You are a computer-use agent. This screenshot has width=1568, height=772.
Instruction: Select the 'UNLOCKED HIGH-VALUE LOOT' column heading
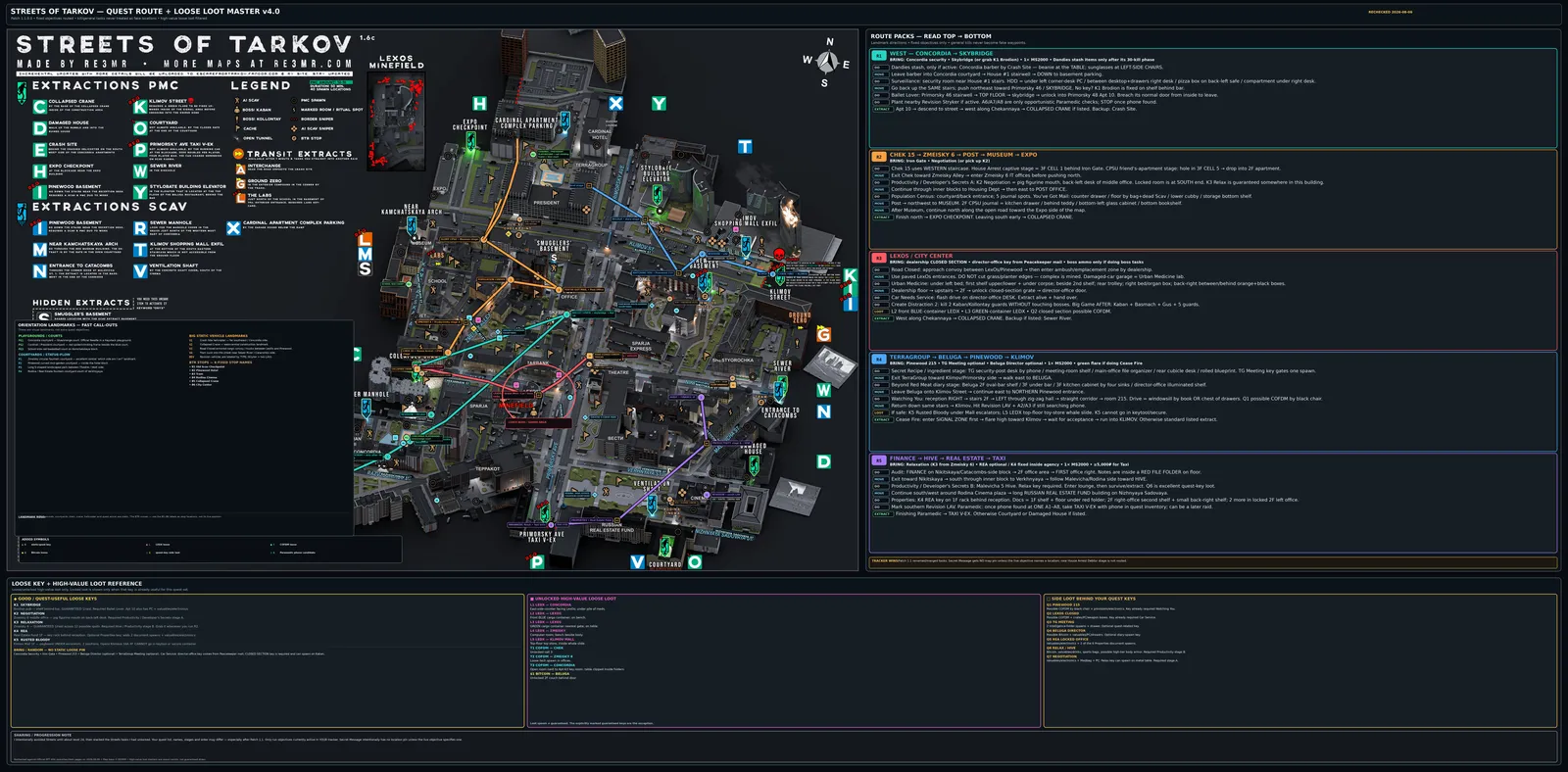coord(573,599)
